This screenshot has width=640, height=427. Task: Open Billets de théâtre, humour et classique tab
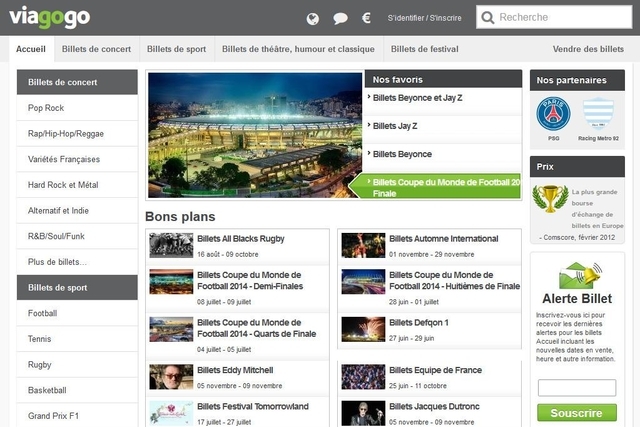click(298, 49)
